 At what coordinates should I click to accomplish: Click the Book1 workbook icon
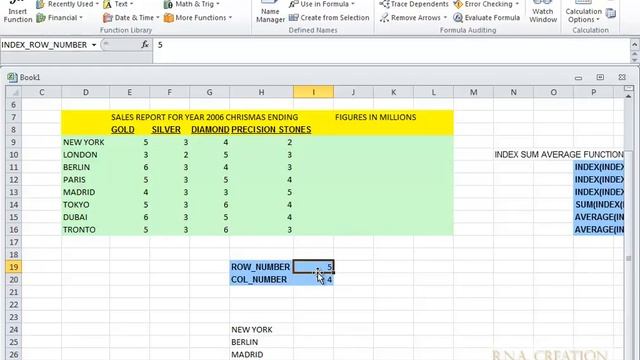point(12,77)
